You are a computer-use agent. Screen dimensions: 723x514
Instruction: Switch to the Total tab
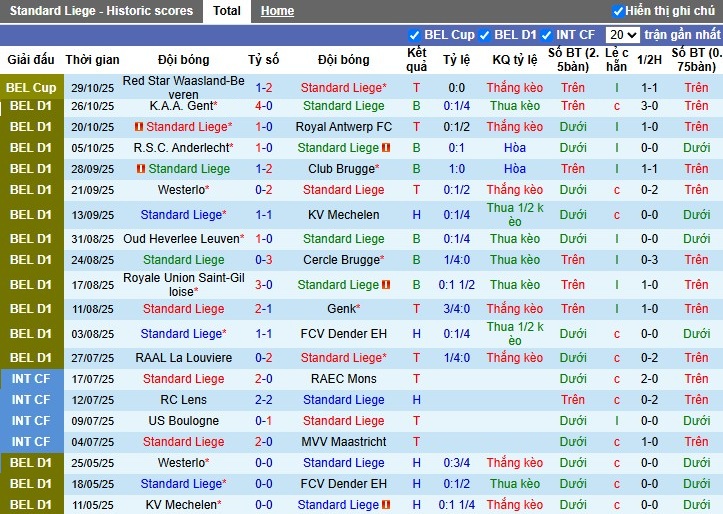[x=227, y=11]
